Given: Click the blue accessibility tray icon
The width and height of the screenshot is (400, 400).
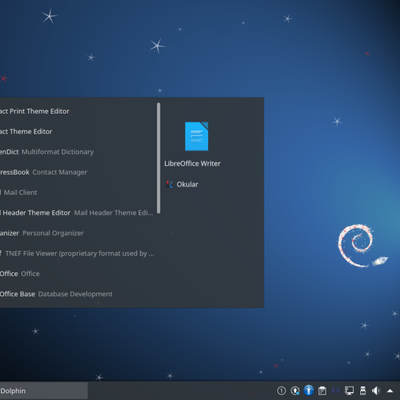Looking at the screenshot, I should [x=309, y=390].
